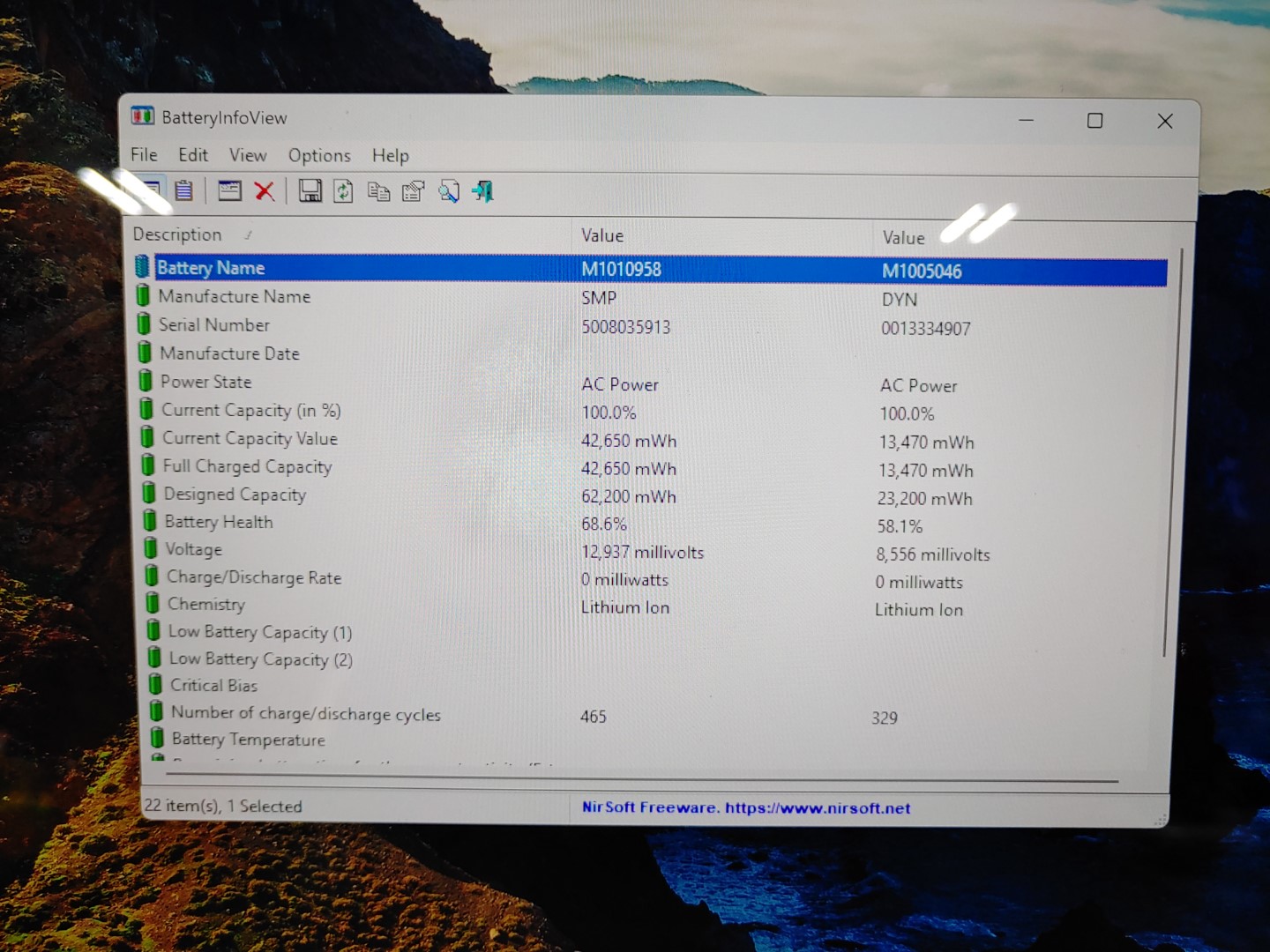Click the battery icon next to Chemistry row
Screen dimensions: 1270x952
(152, 602)
